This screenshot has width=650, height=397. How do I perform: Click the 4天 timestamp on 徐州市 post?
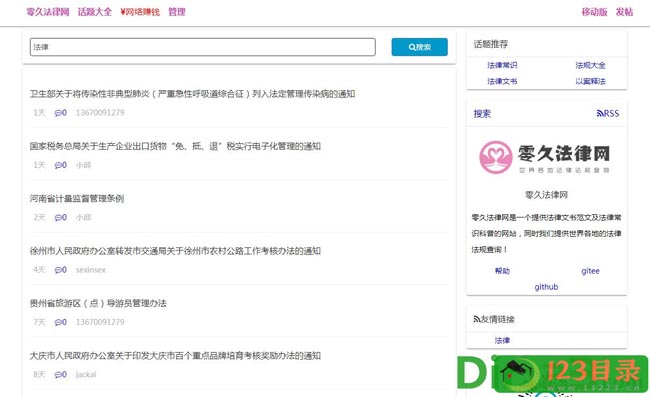tap(39, 270)
